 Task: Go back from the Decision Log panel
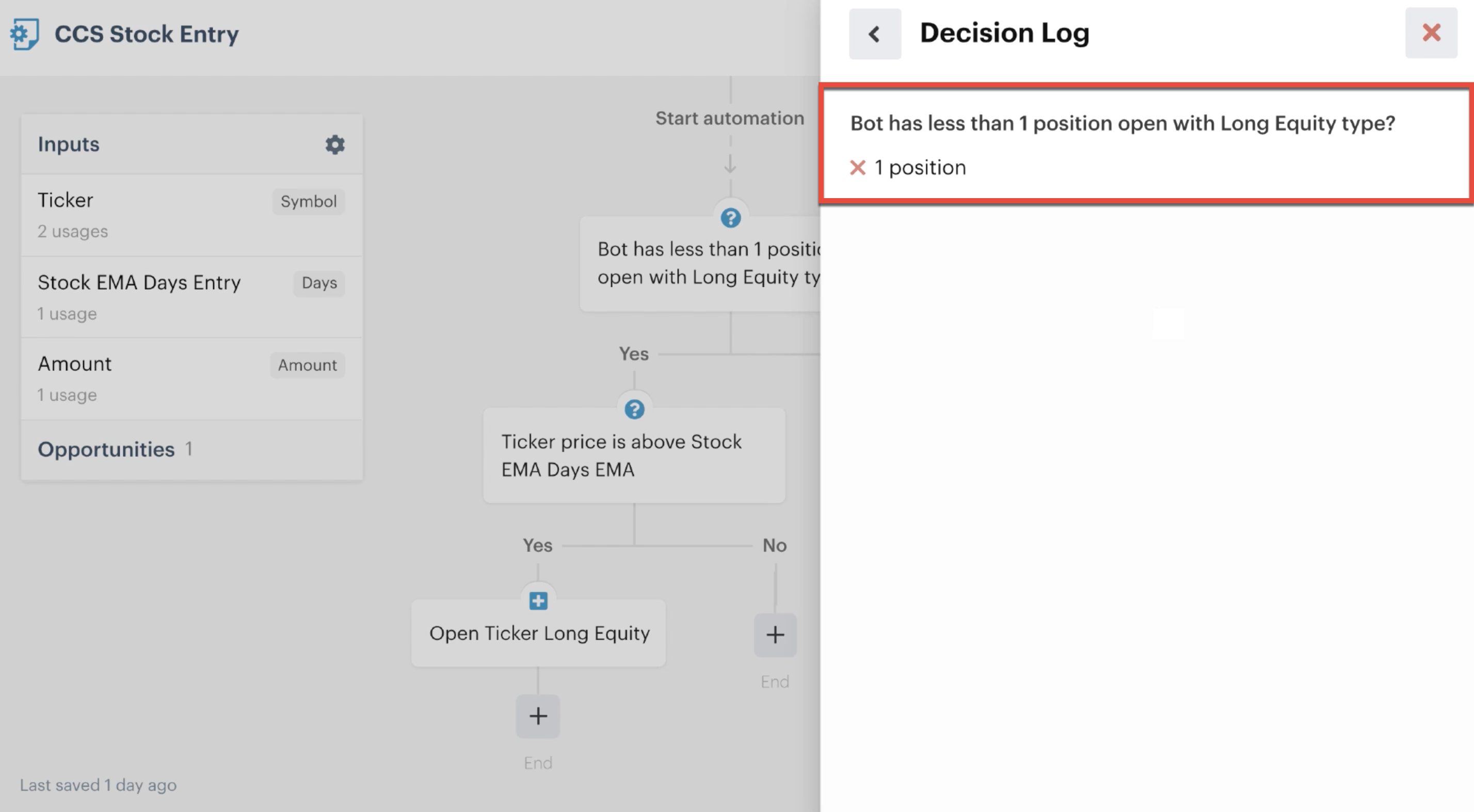point(875,34)
